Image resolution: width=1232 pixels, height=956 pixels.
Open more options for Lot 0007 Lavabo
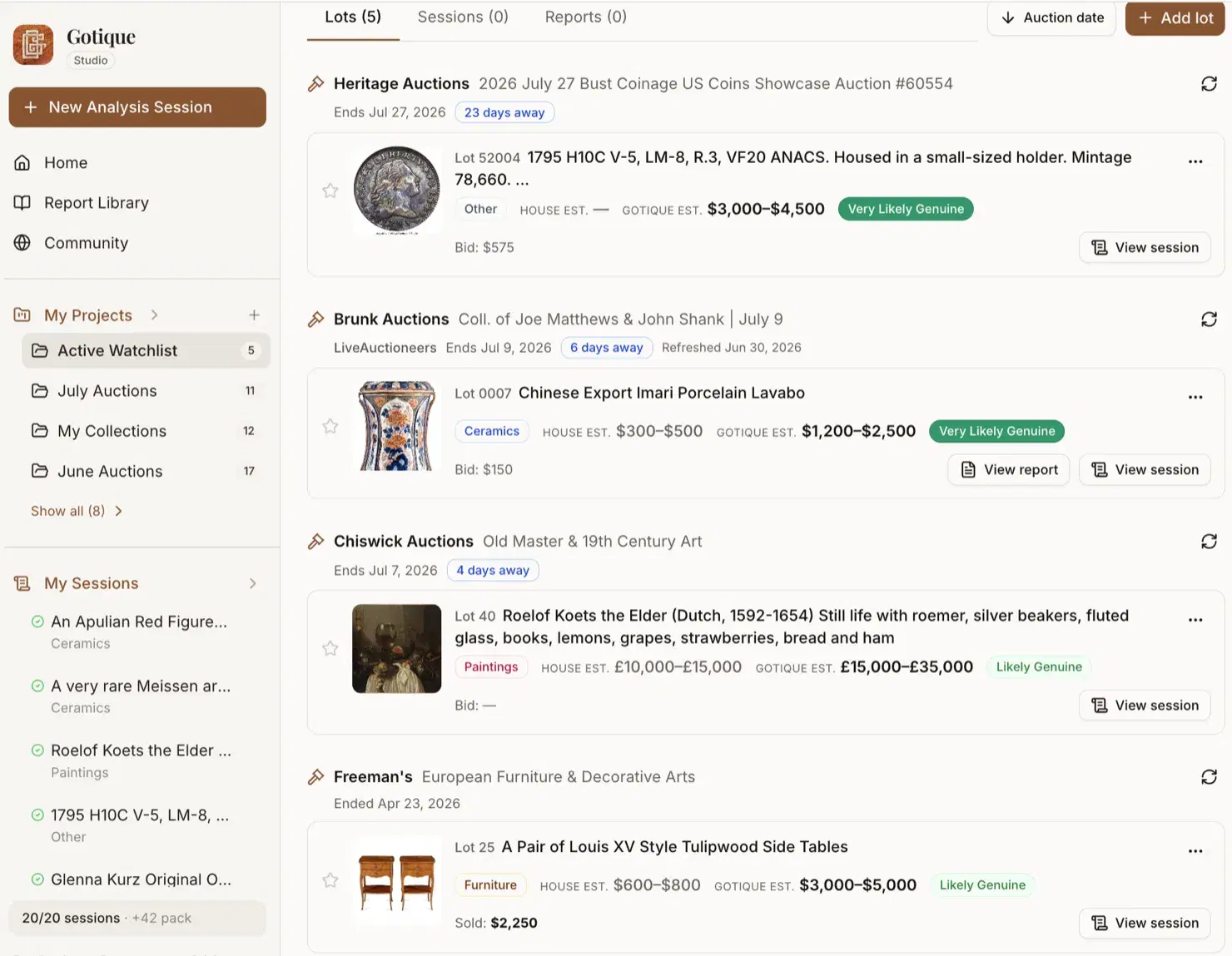point(1195,397)
